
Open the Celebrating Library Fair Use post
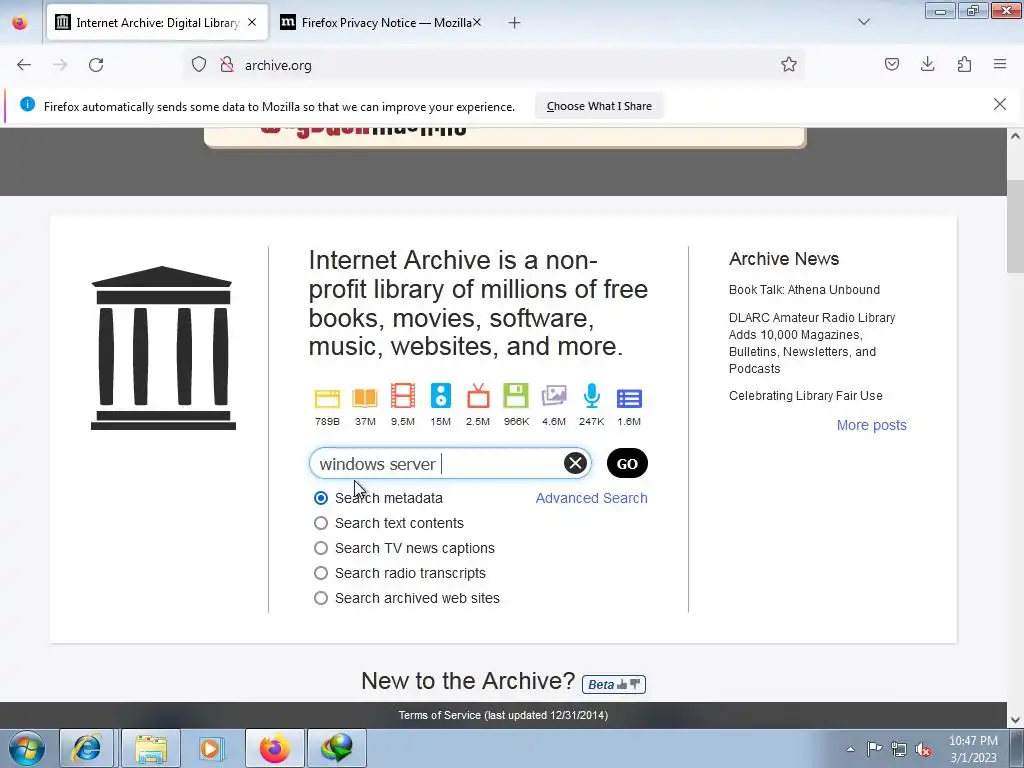coord(806,396)
